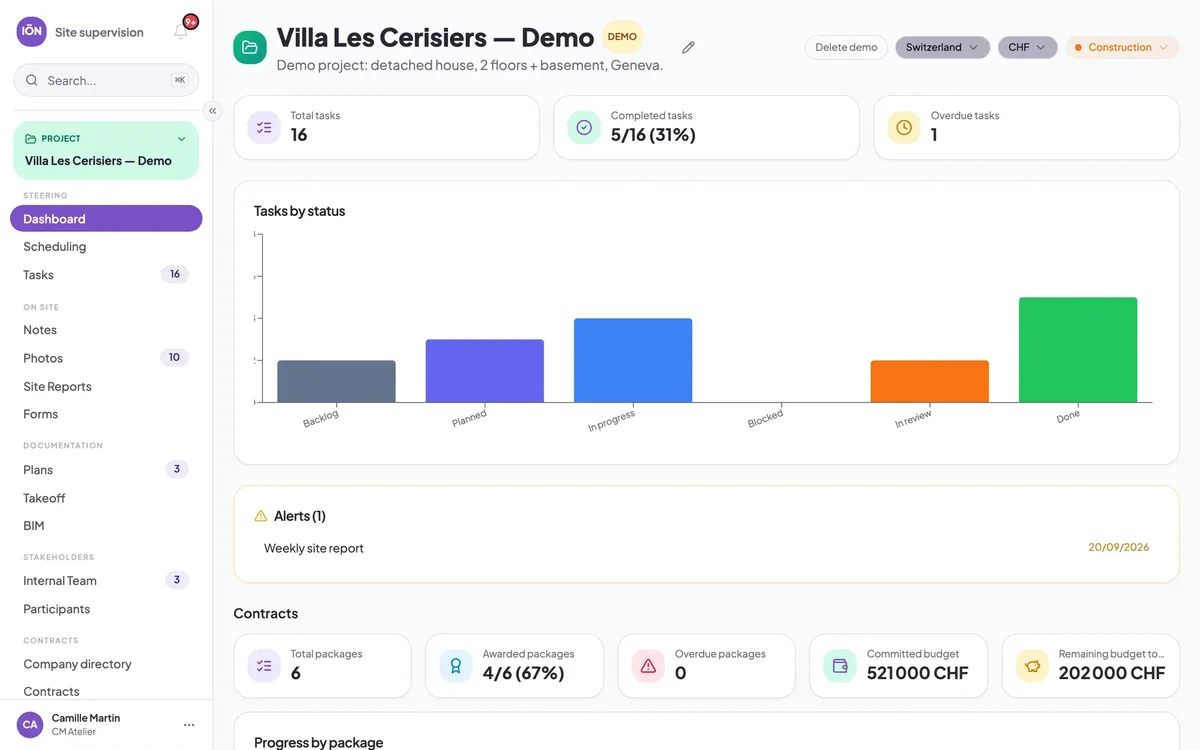Click the Camille Martin user name
The image size is (1200, 750).
pyautogui.click(x=86, y=718)
